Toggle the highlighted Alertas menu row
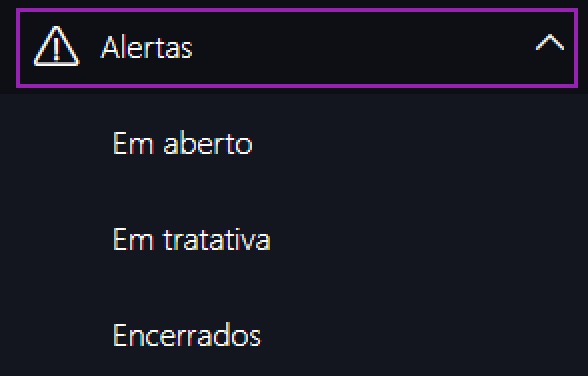 tap(297, 48)
